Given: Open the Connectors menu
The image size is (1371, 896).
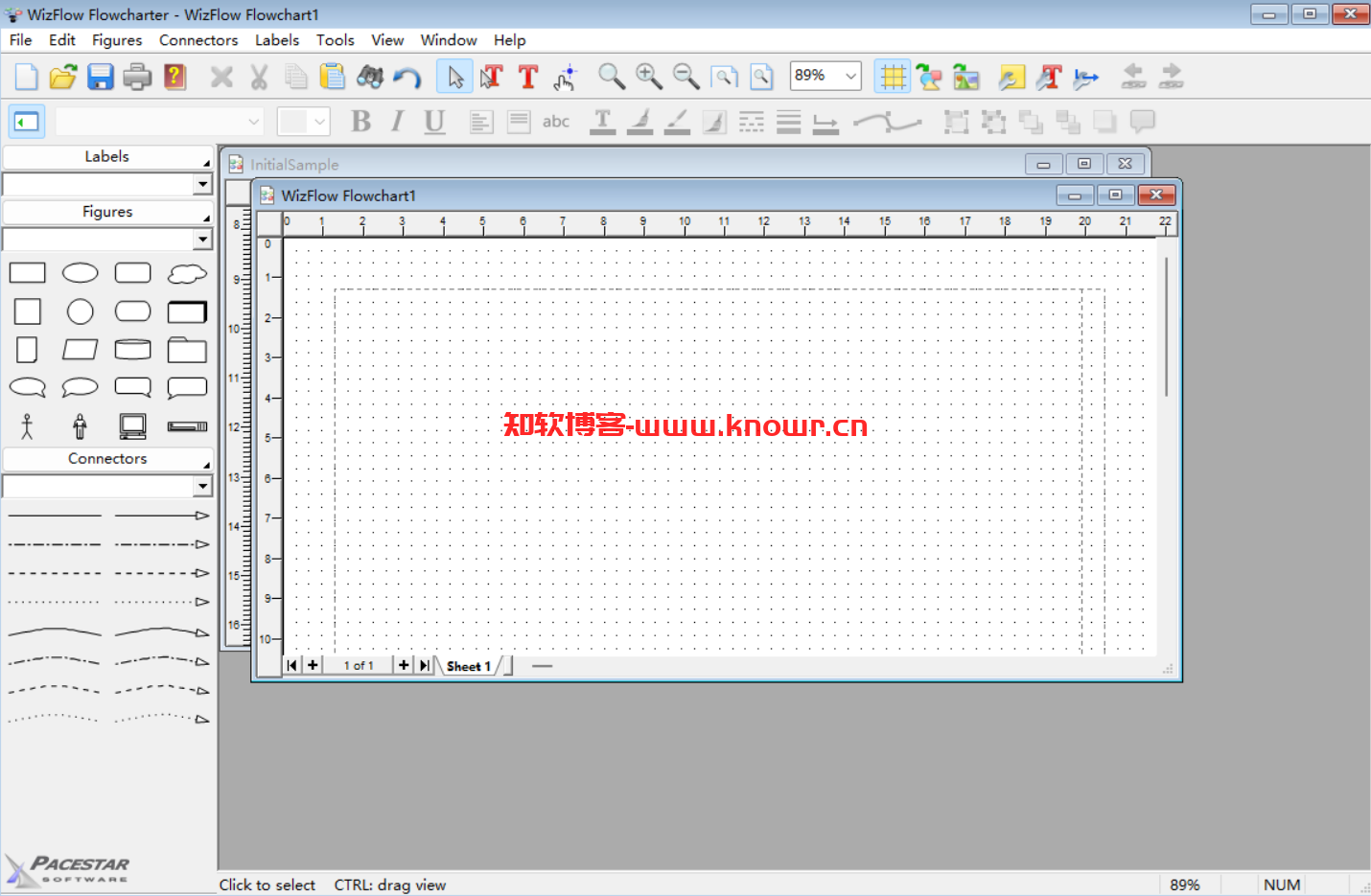Looking at the screenshot, I should coord(198,40).
